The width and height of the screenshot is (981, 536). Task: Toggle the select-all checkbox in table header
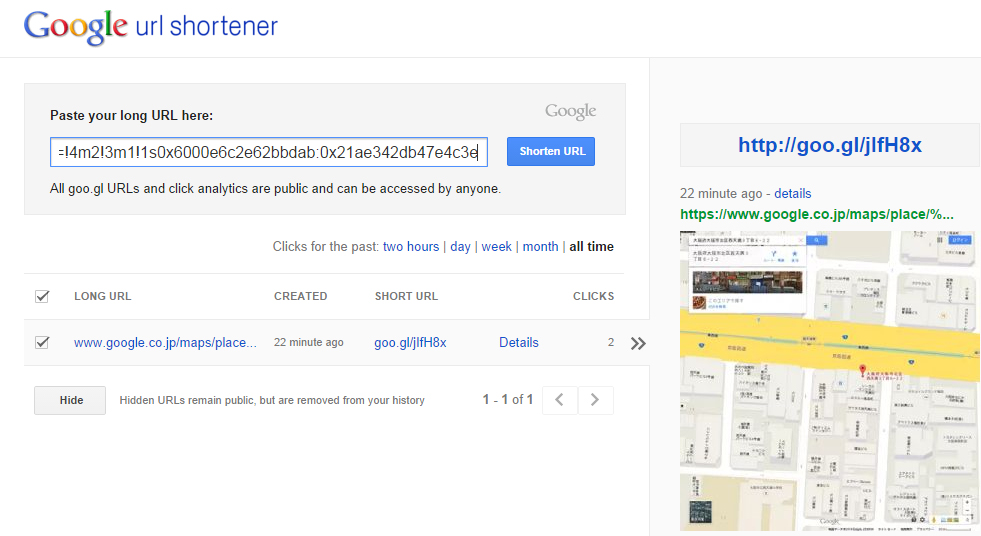coord(42,296)
